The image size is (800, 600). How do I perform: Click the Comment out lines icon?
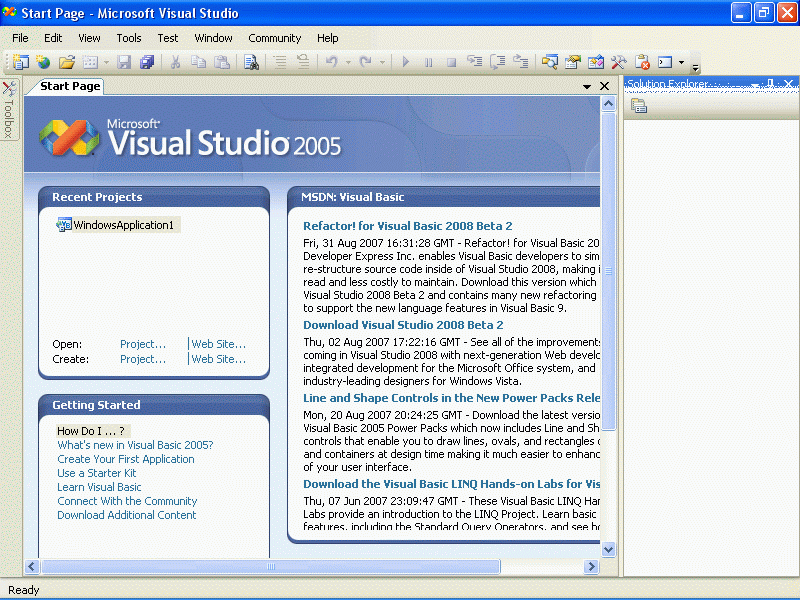coord(280,62)
